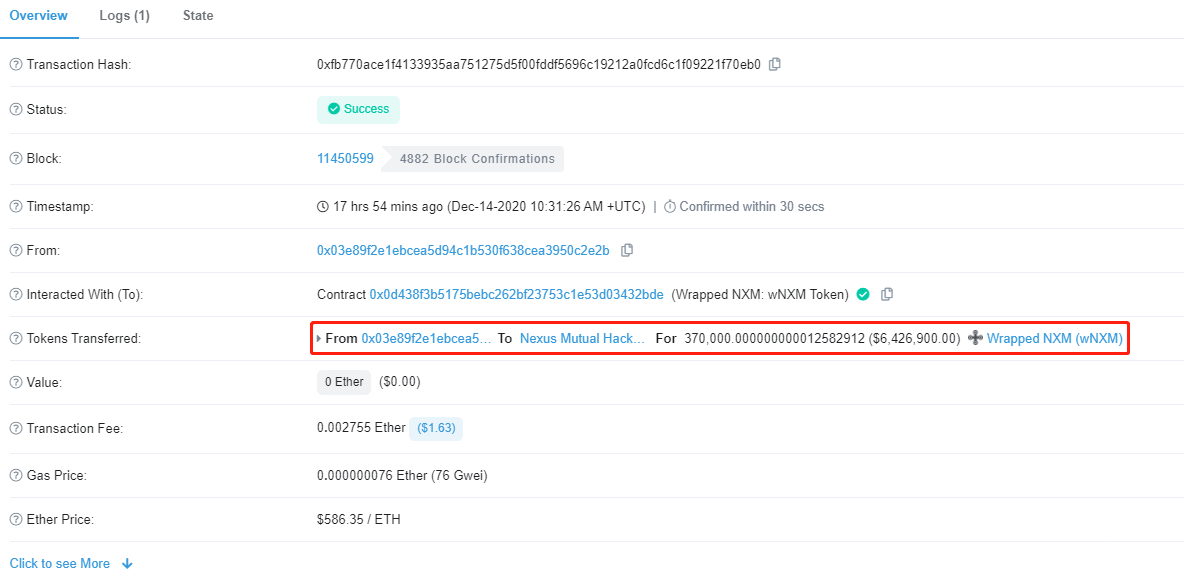Viewport: 1184px width, 583px height.
Task: Copy the wNXM contract address
Action: click(886, 294)
